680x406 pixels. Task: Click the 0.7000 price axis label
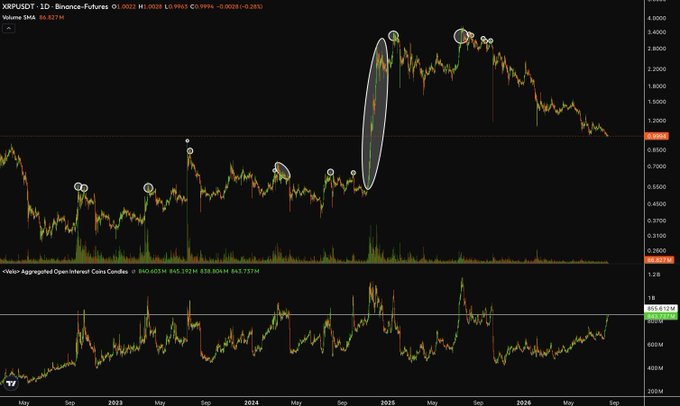coord(657,167)
